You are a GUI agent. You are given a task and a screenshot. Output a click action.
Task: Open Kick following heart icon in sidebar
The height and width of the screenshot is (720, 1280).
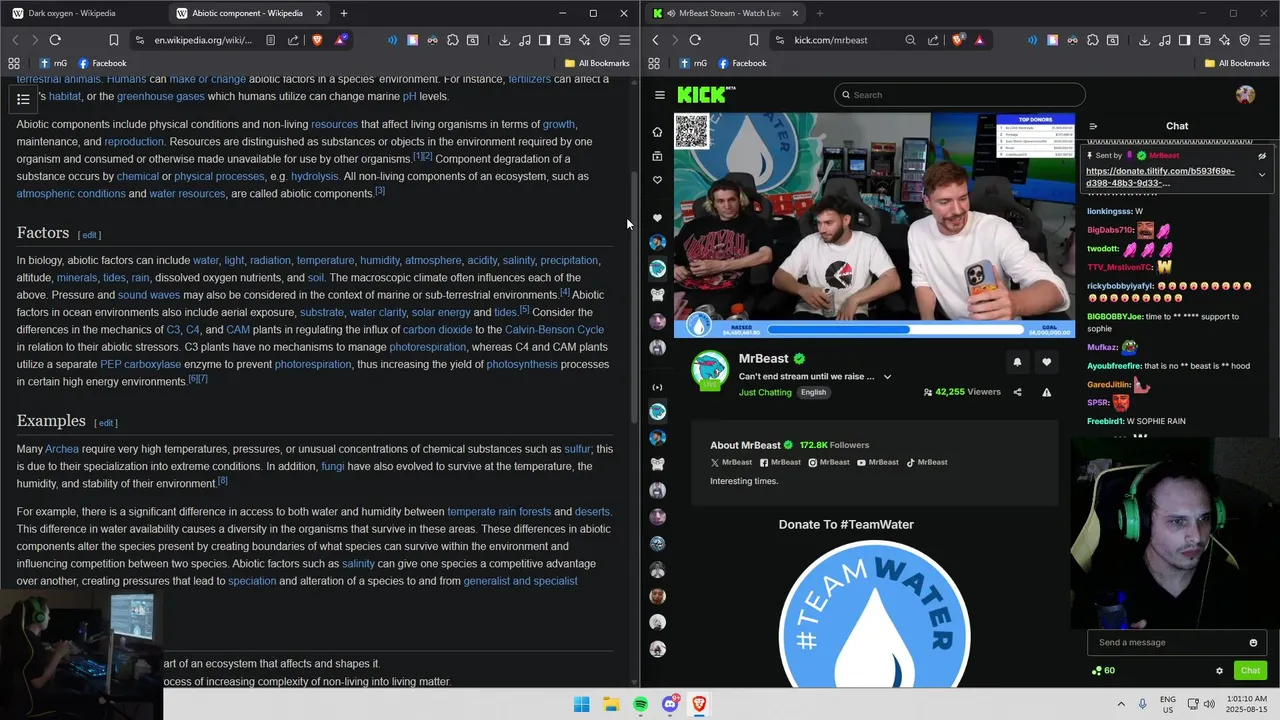(657, 180)
